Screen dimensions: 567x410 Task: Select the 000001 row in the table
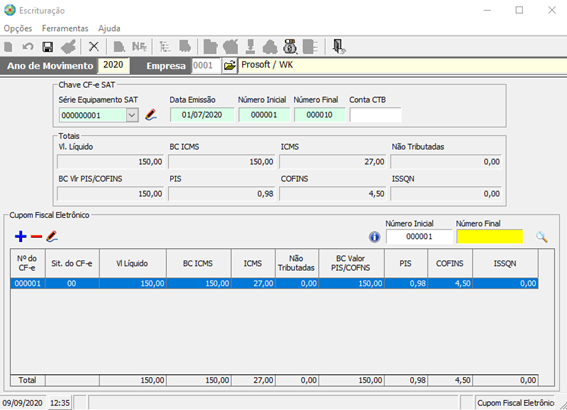click(x=274, y=283)
